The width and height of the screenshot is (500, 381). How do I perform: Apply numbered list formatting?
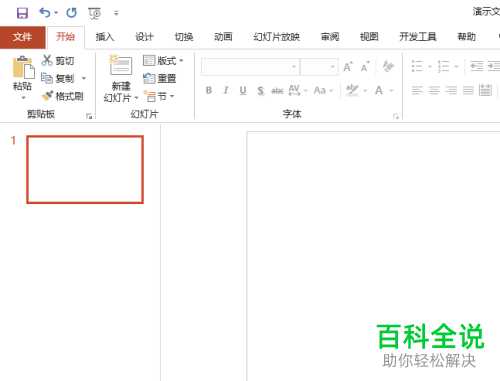[x=443, y=66]
